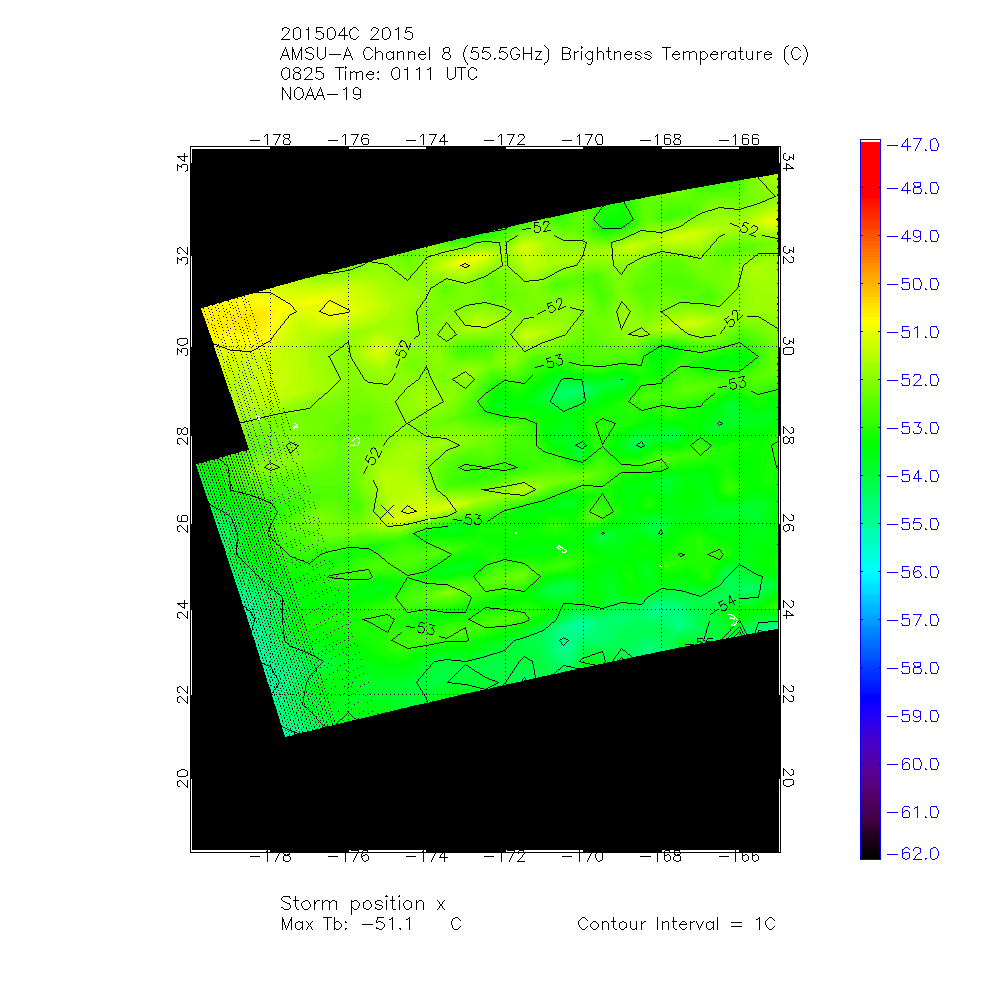This screenshot has height=1000, width=1000.
Task: Click the "-54" contour label on the map
Action: (726, 603)
